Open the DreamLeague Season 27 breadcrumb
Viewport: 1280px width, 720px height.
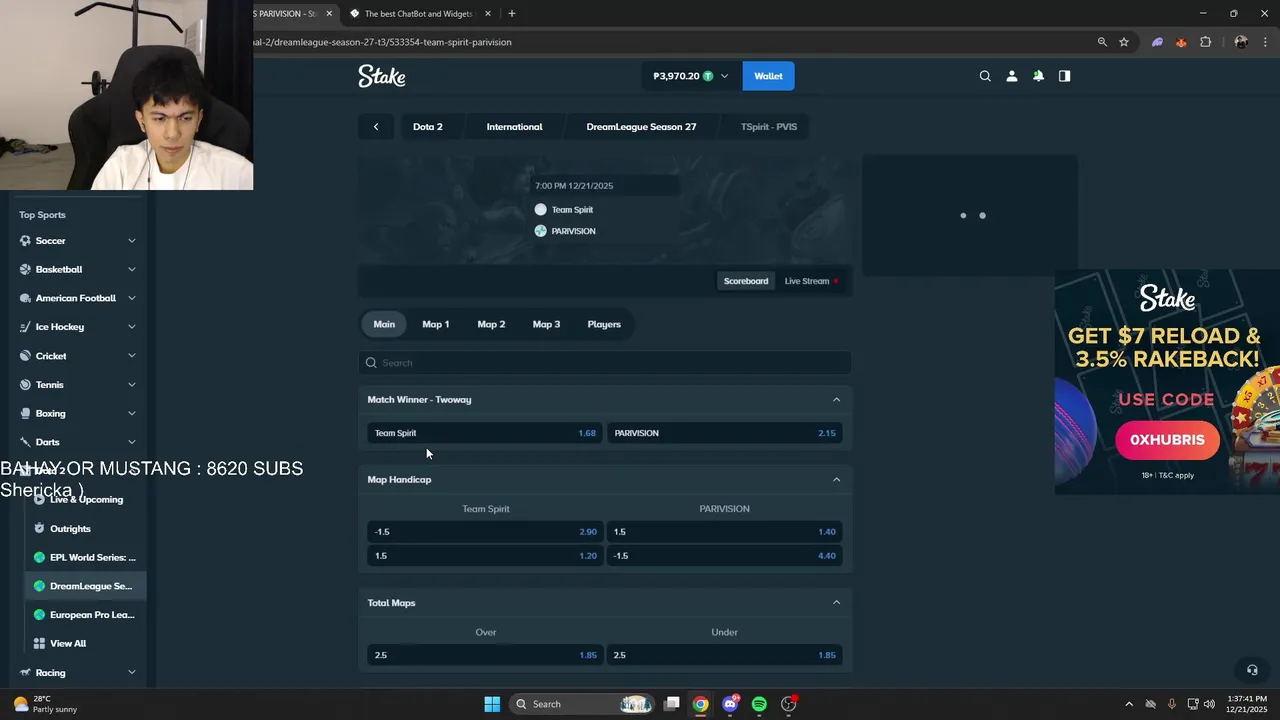tap(641, 127)
